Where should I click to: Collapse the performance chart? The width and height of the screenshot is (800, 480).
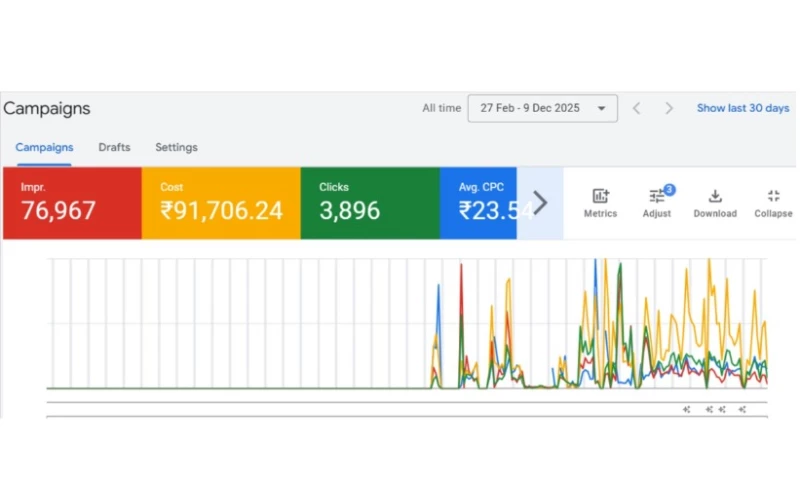point(773,203)
